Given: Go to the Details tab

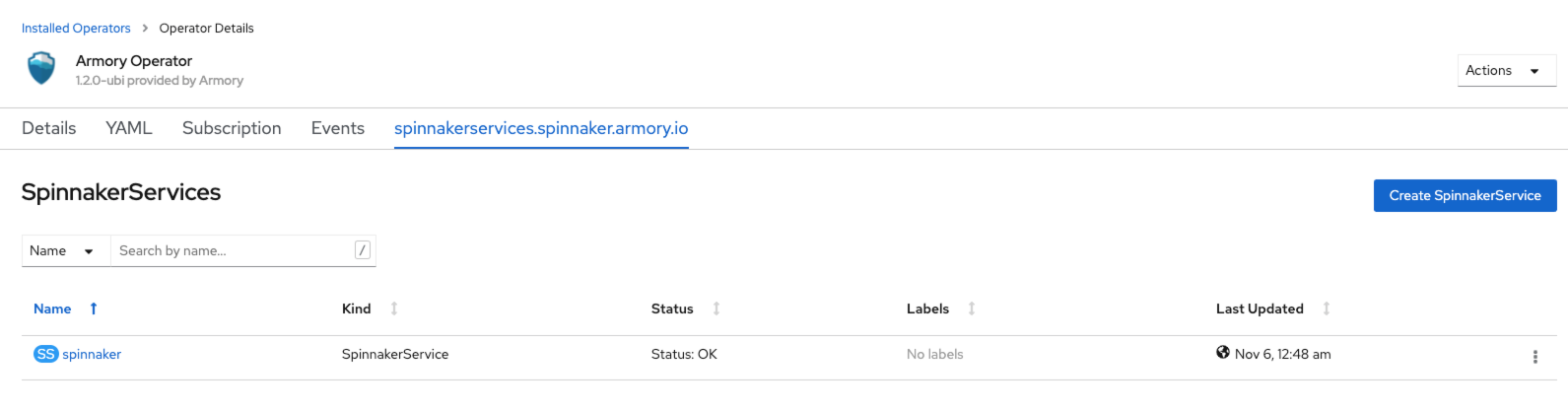Looking at the screenshot, I should [49, 128].
